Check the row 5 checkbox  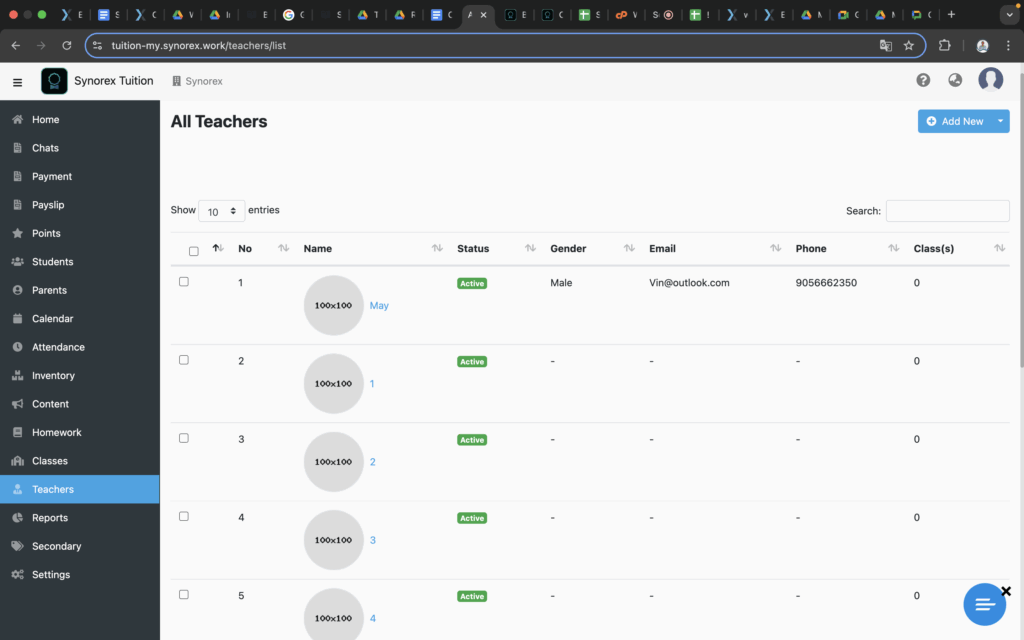coord(184,595)
